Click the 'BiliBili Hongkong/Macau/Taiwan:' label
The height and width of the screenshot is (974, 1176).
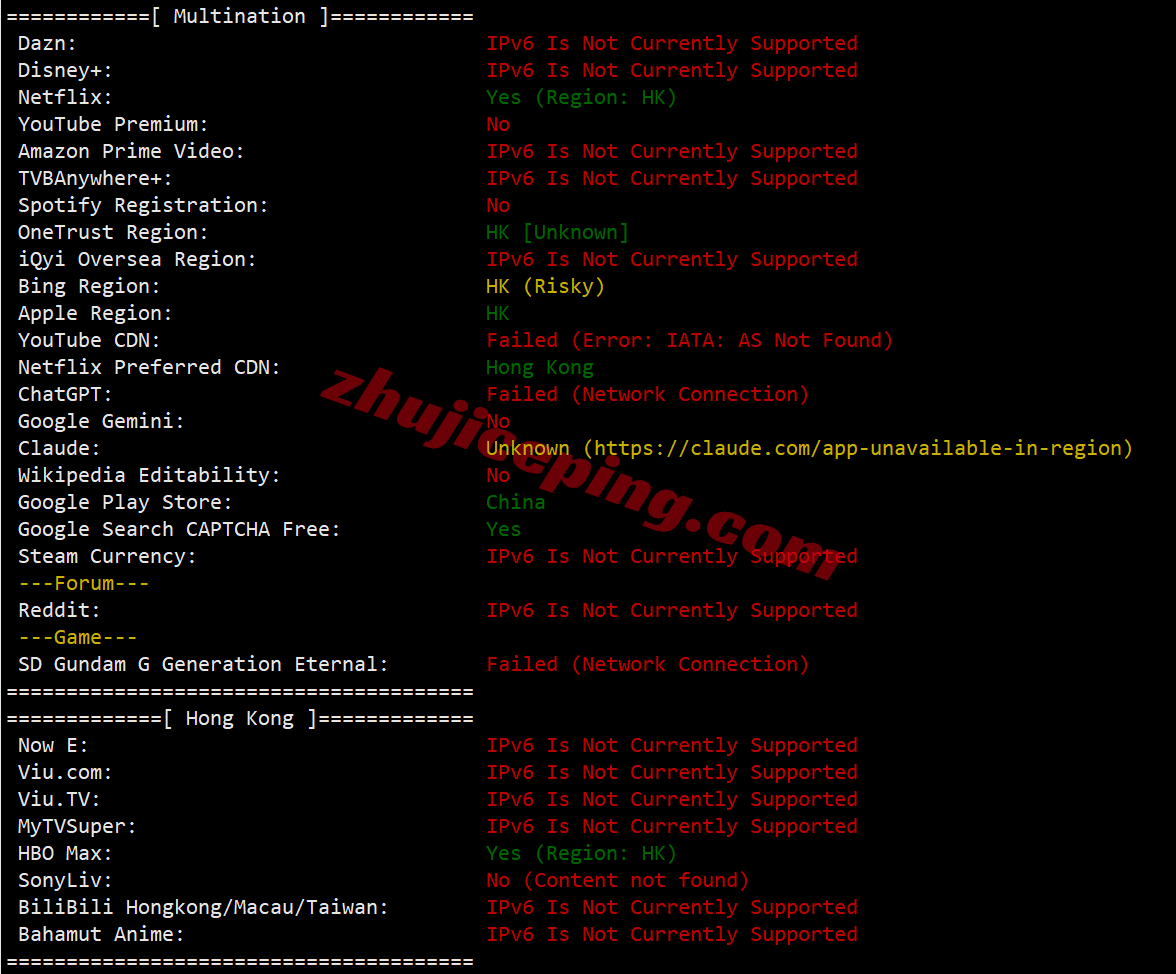pos(203,907)
